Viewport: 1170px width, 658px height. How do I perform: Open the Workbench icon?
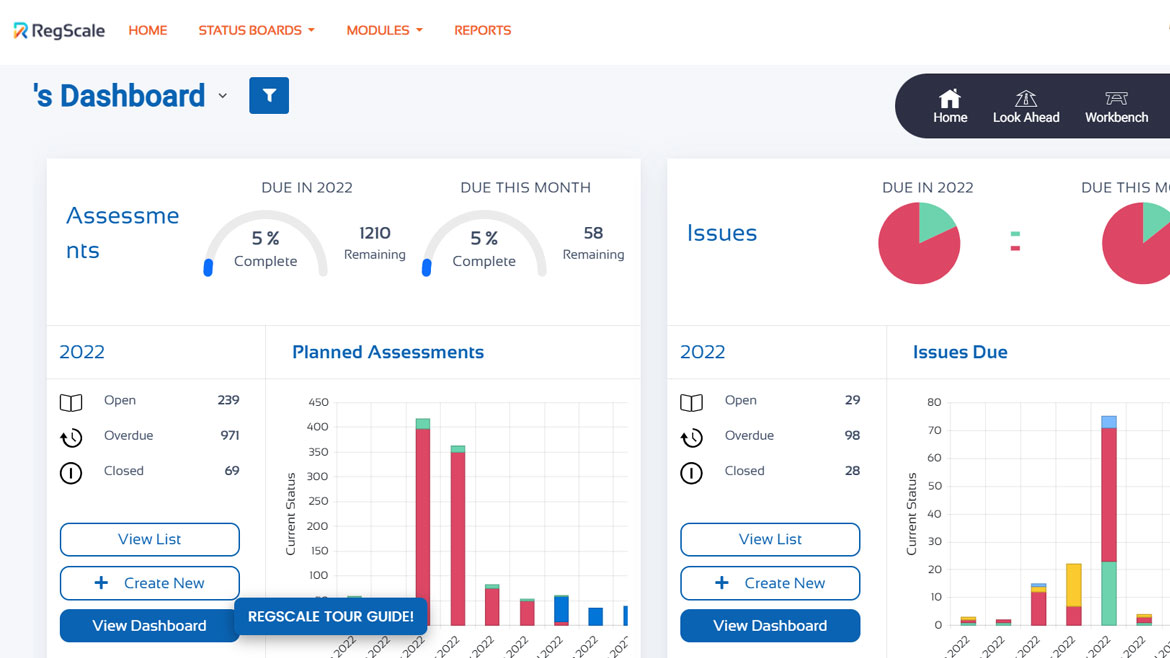click(x=1116, y=98)
